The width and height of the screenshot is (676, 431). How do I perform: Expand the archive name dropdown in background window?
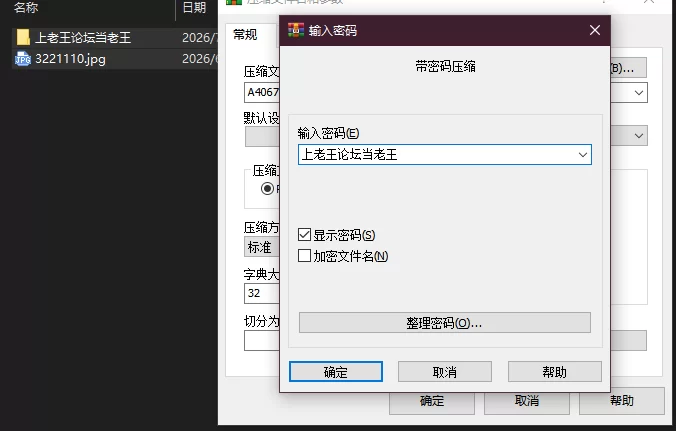638,93
